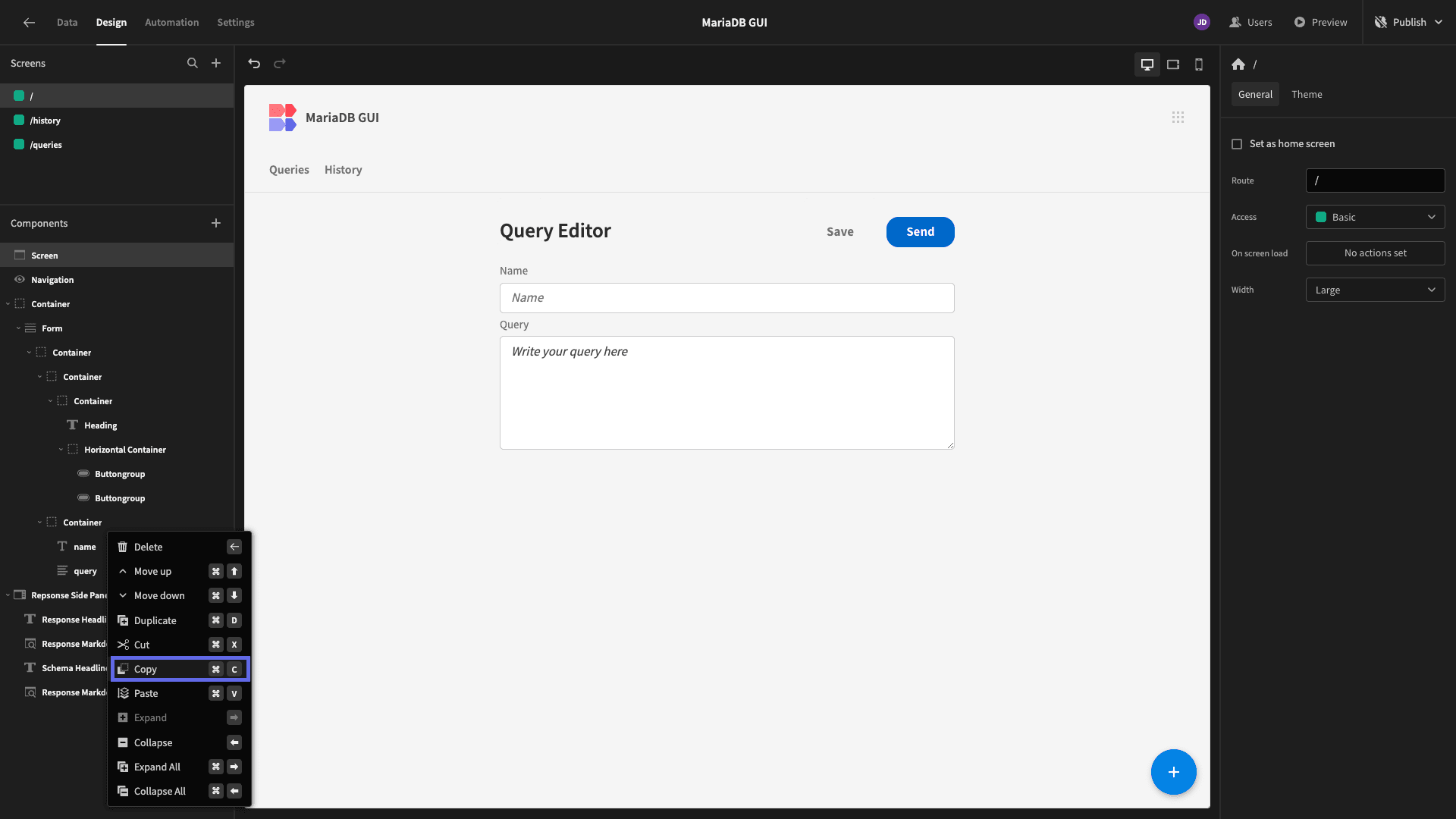
Task: Click the Name input field
Action: click(x=726, y=298)
